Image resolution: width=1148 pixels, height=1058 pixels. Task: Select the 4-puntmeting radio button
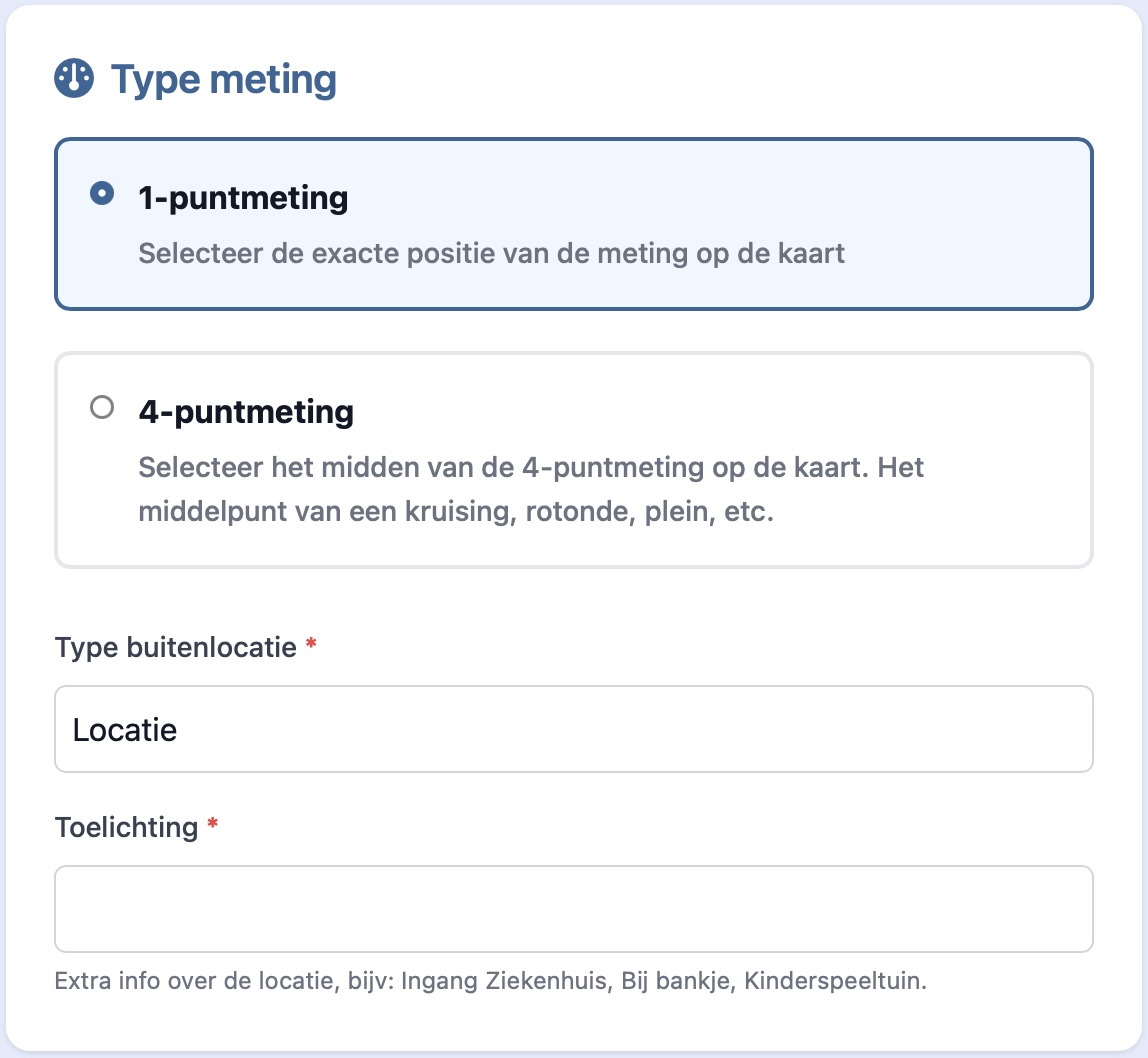[x=101, y=408]
